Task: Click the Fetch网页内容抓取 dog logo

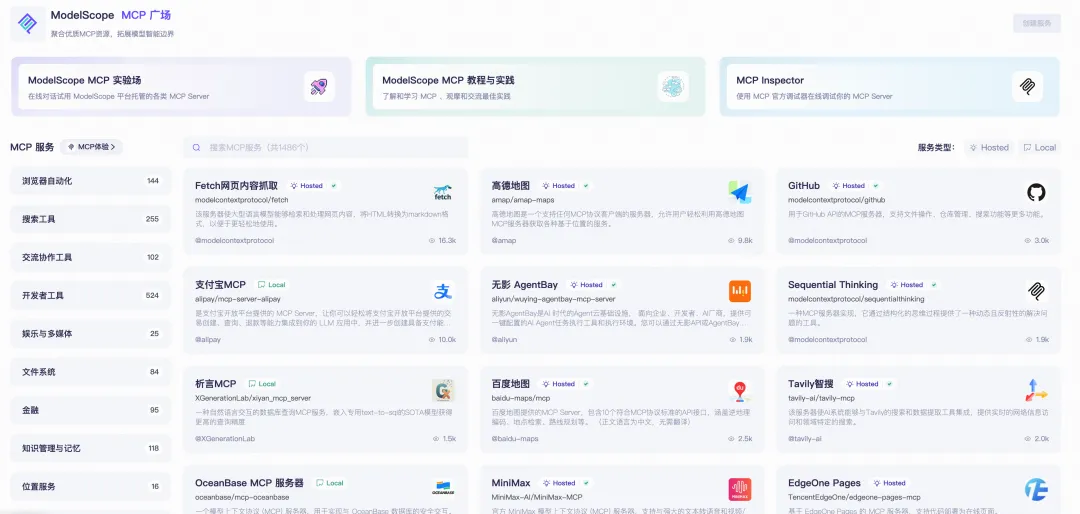Action: tap(443, 192)
